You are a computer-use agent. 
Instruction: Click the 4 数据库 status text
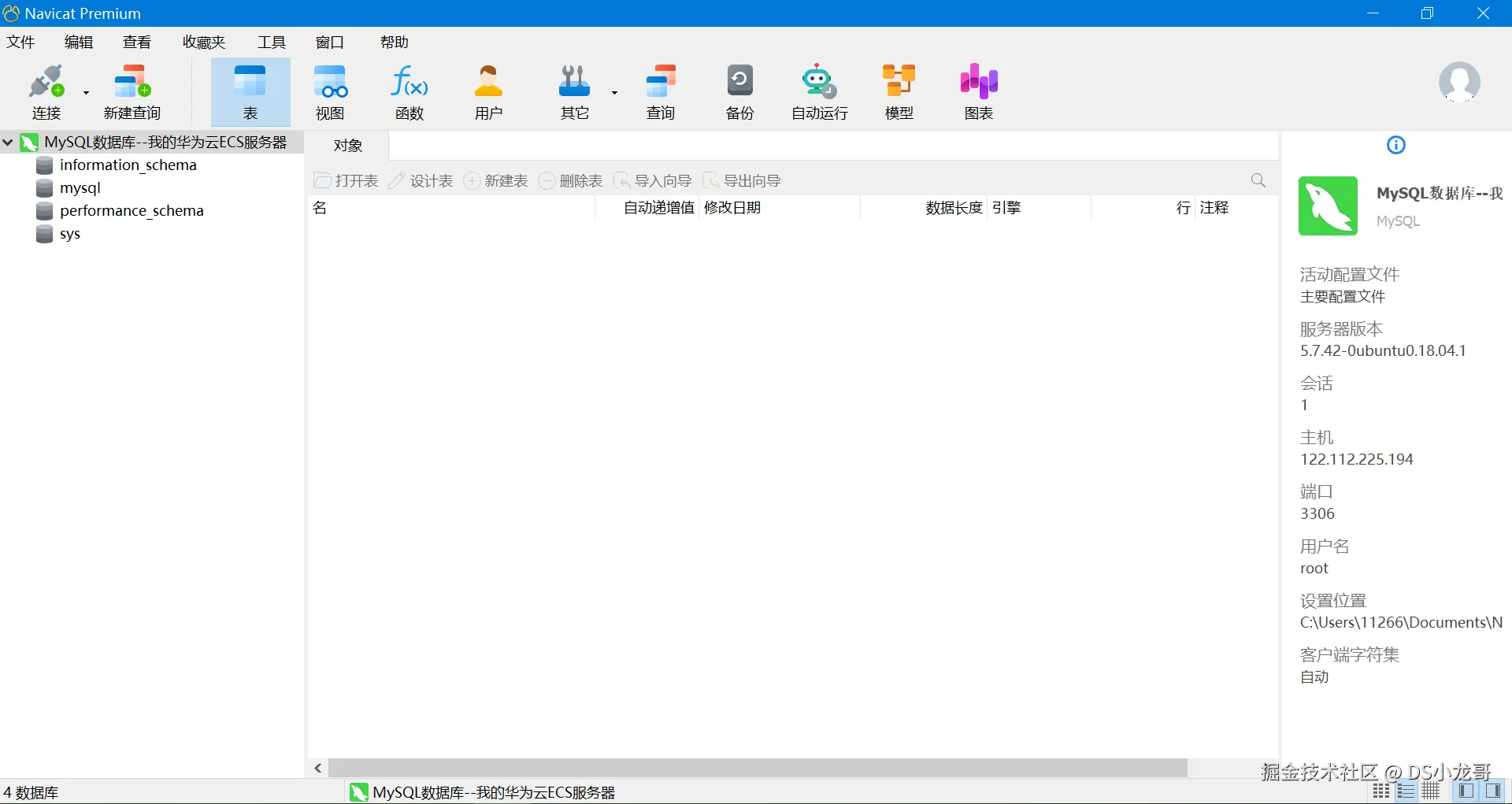tap(31, 792)
